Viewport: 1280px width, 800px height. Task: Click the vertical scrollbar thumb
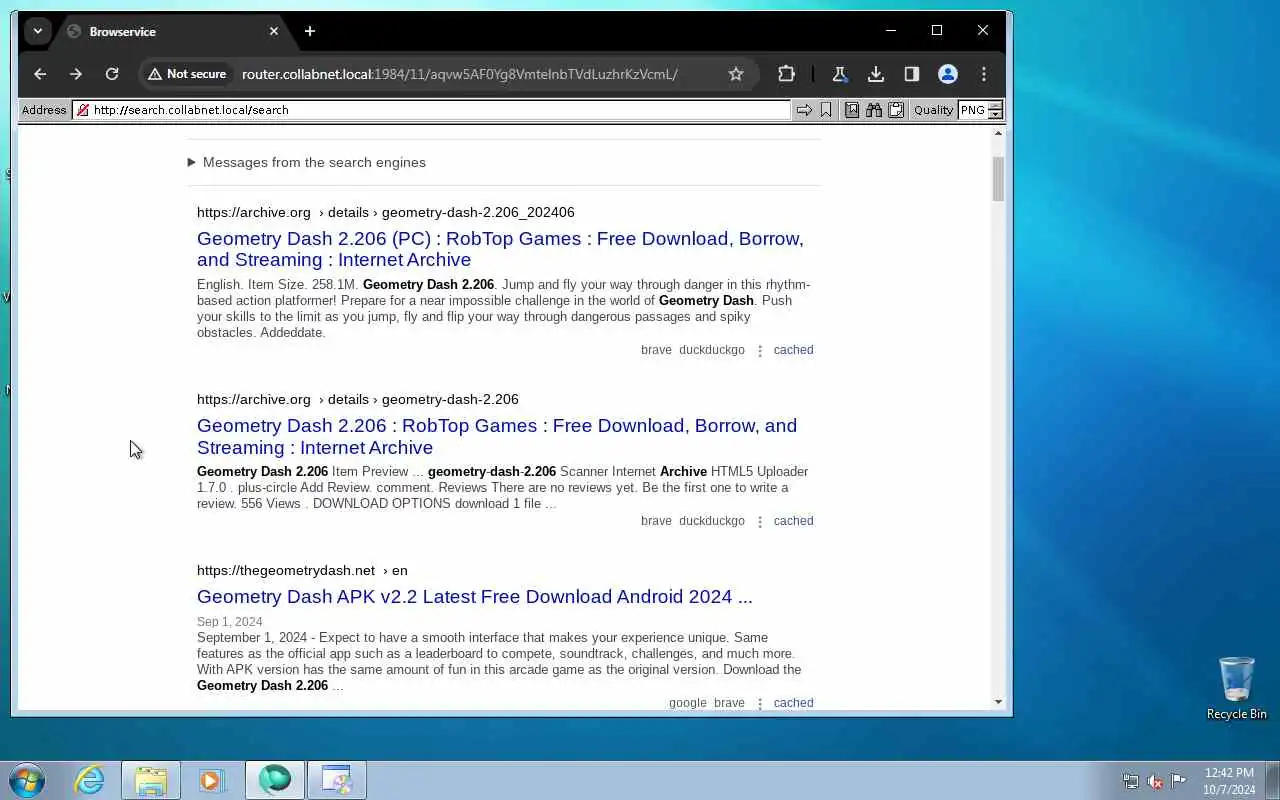click(998, 178)
